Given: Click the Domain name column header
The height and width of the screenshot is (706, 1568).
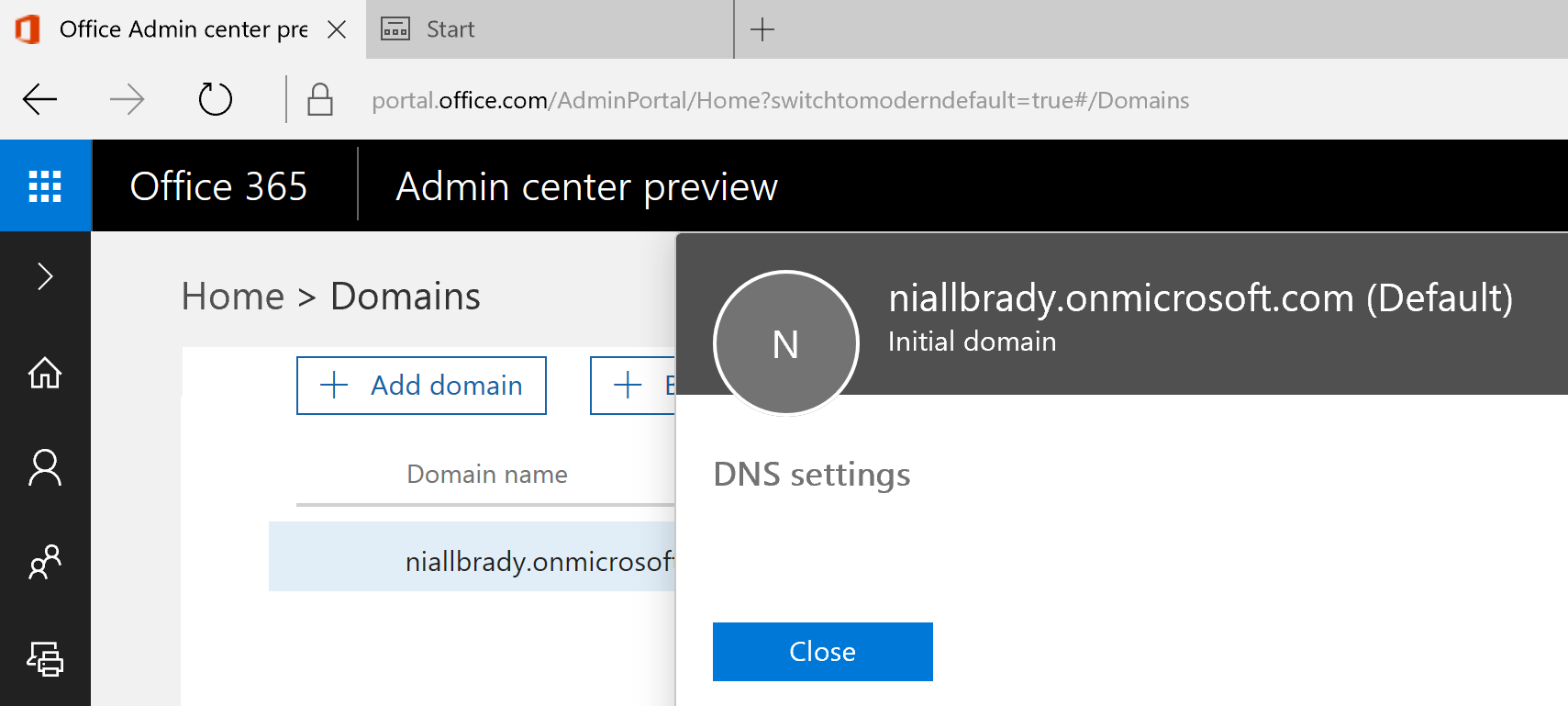Looking at the screenshot, I should (487, 474).
